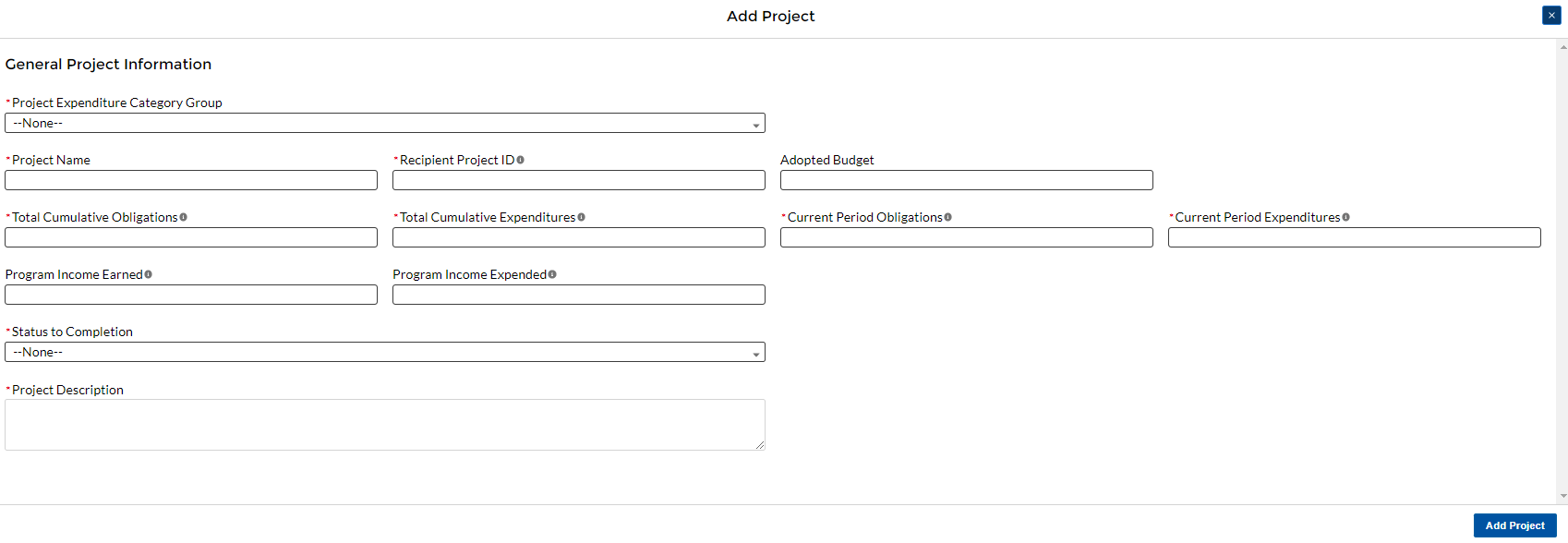Open the Project Expenditure Category Group dropdown

tap(385, 124)
